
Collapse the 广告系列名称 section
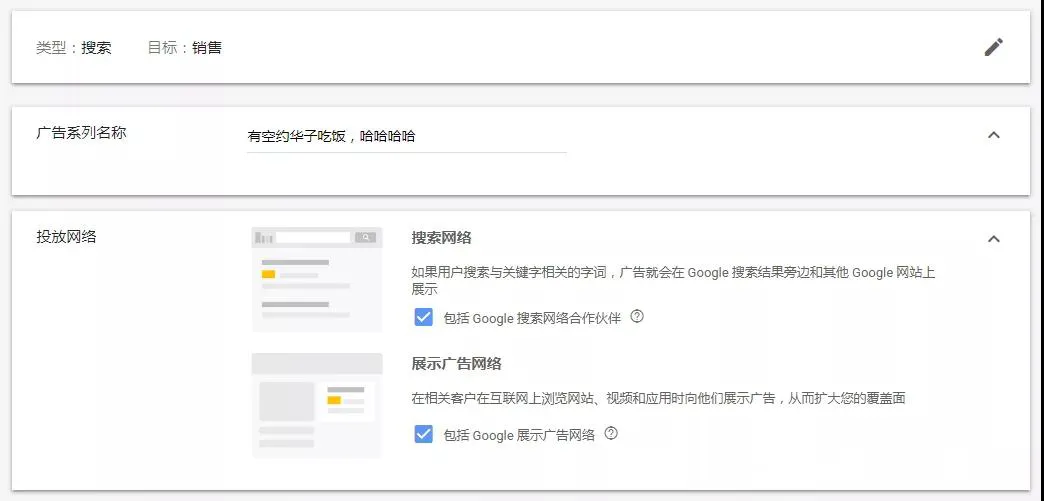(993, 135)
